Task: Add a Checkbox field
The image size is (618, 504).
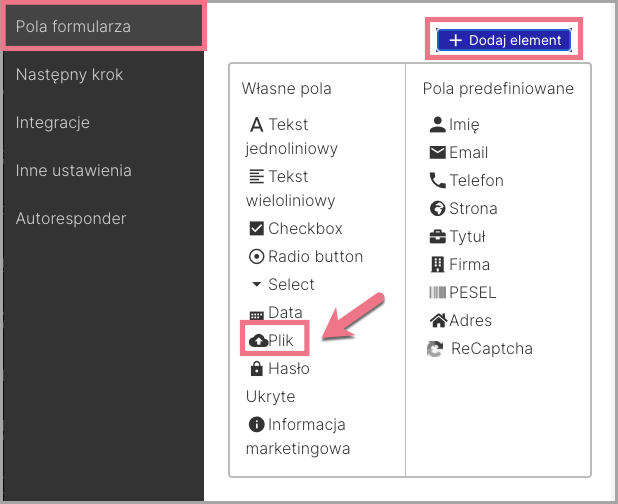Action: pos(296,229)
